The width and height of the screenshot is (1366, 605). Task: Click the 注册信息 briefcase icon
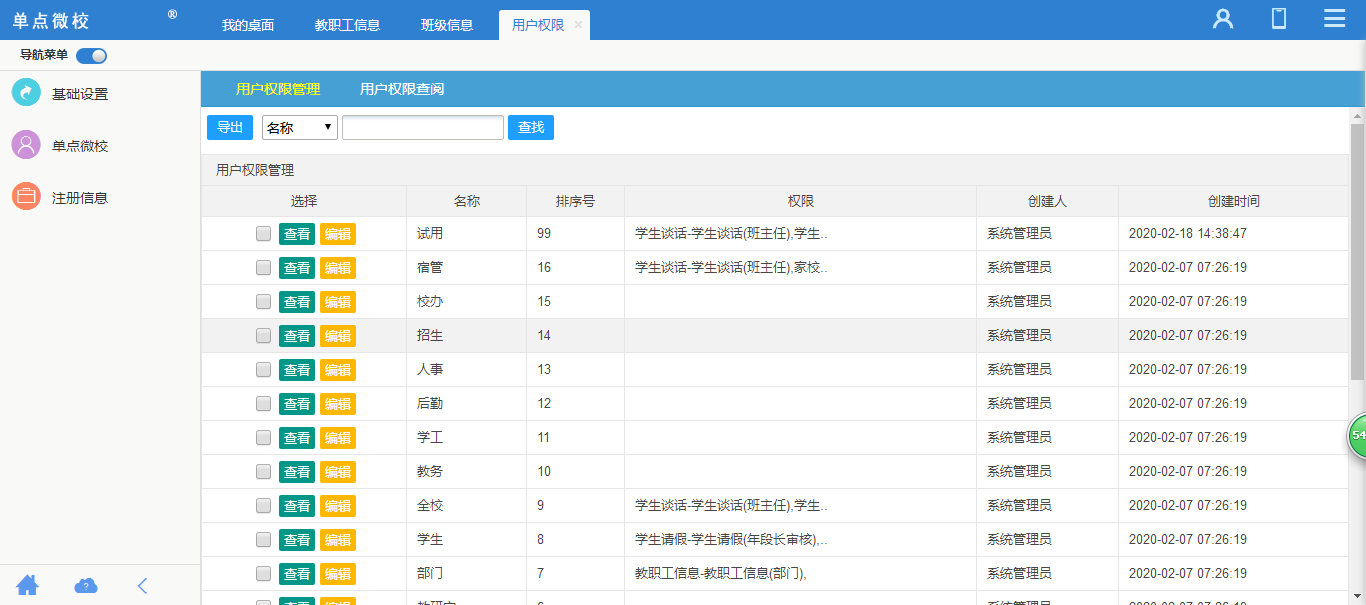[x=26, y=196]
